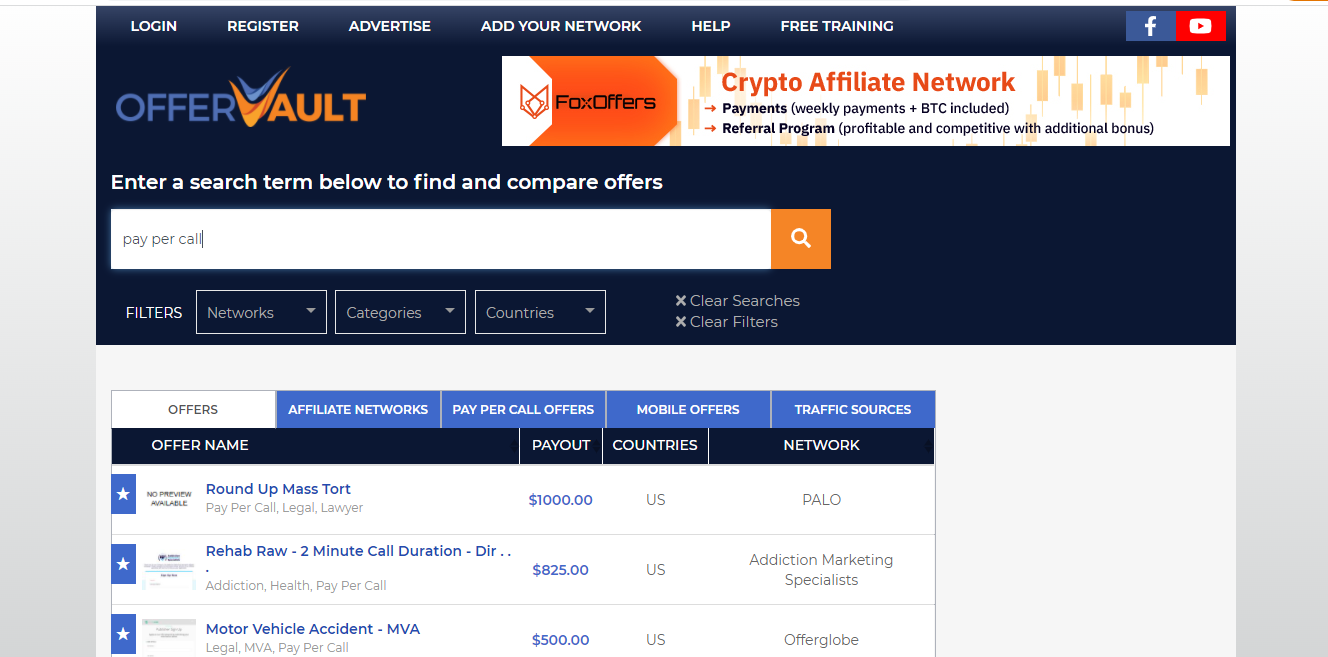This screenshot has height=657, width=1328.
Task: Click the X icon beside Clear Searches
Action: click(x=681, y=301)
